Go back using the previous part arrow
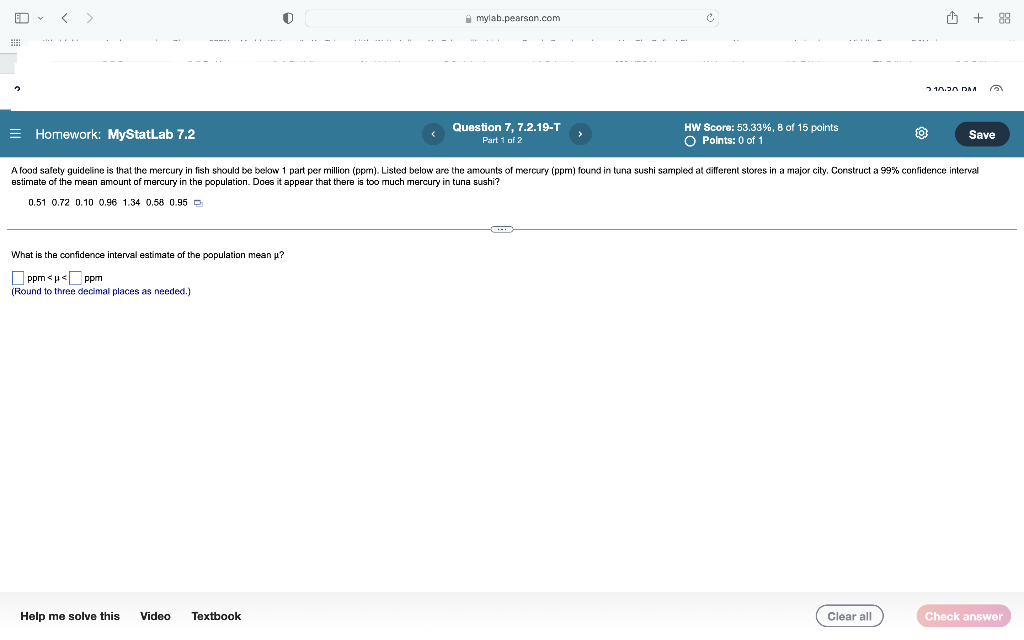Image resolution: width=1024 pixels, height=640 pixels. pos(433,132)
